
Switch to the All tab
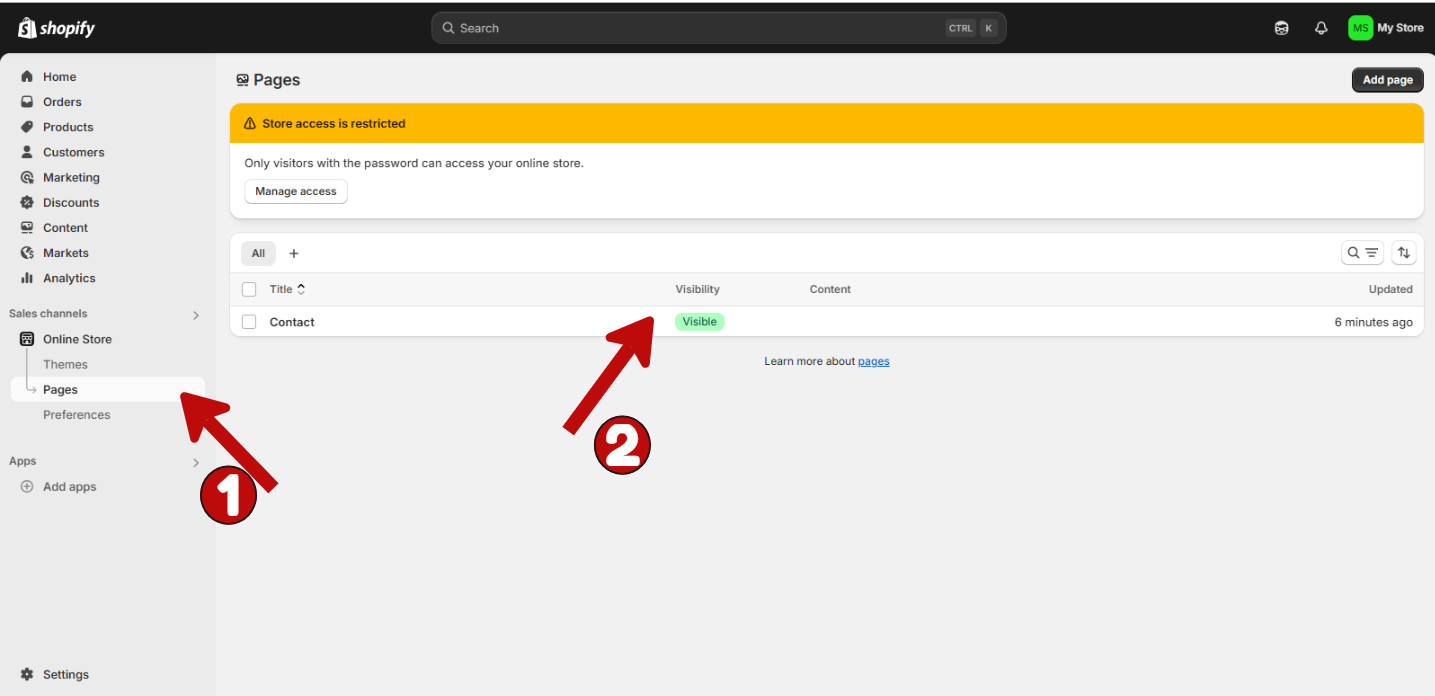(258, 253)
